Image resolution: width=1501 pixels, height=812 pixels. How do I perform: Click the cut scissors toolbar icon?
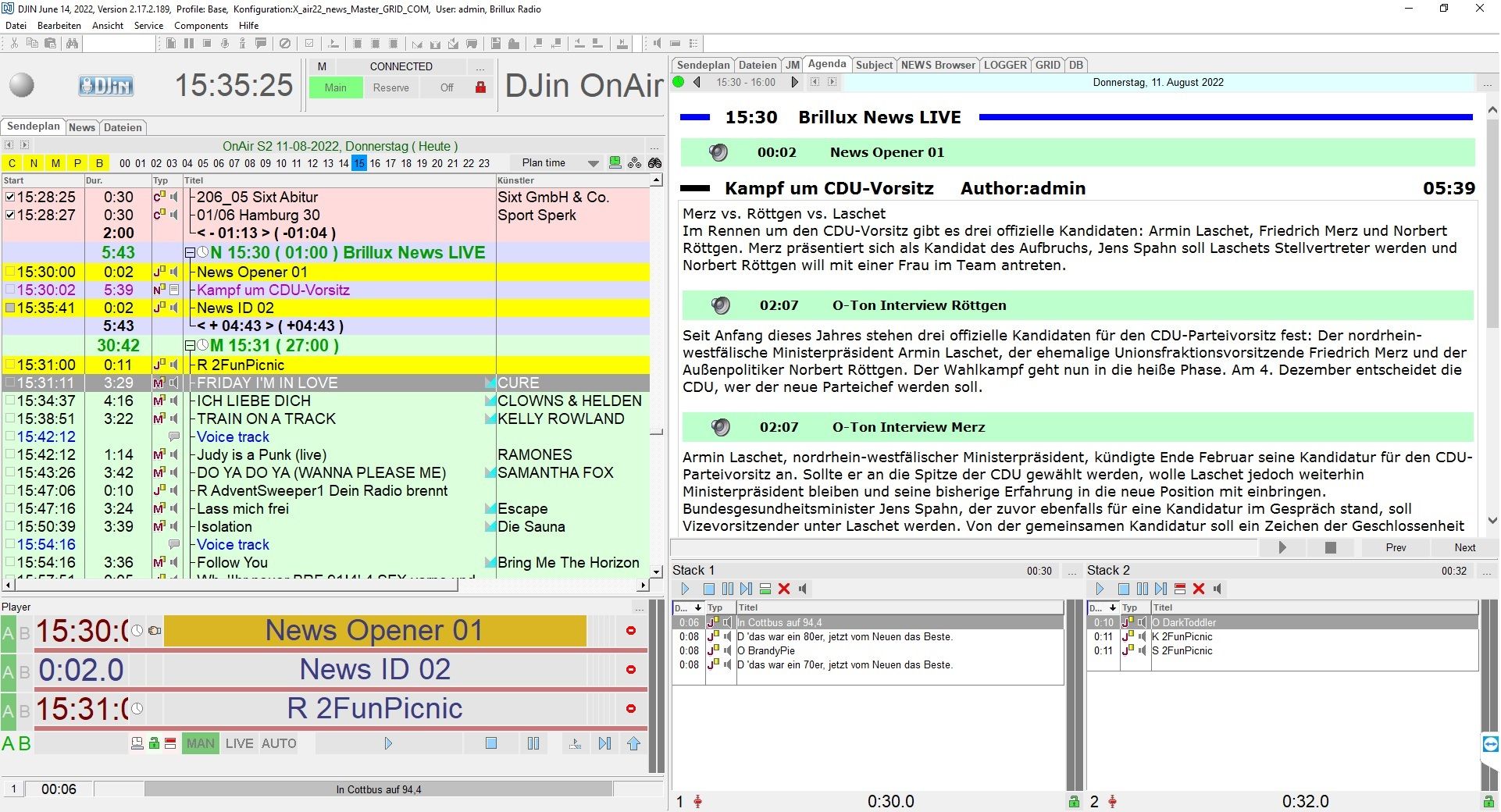pyautogui.click(x=14, y=44)
